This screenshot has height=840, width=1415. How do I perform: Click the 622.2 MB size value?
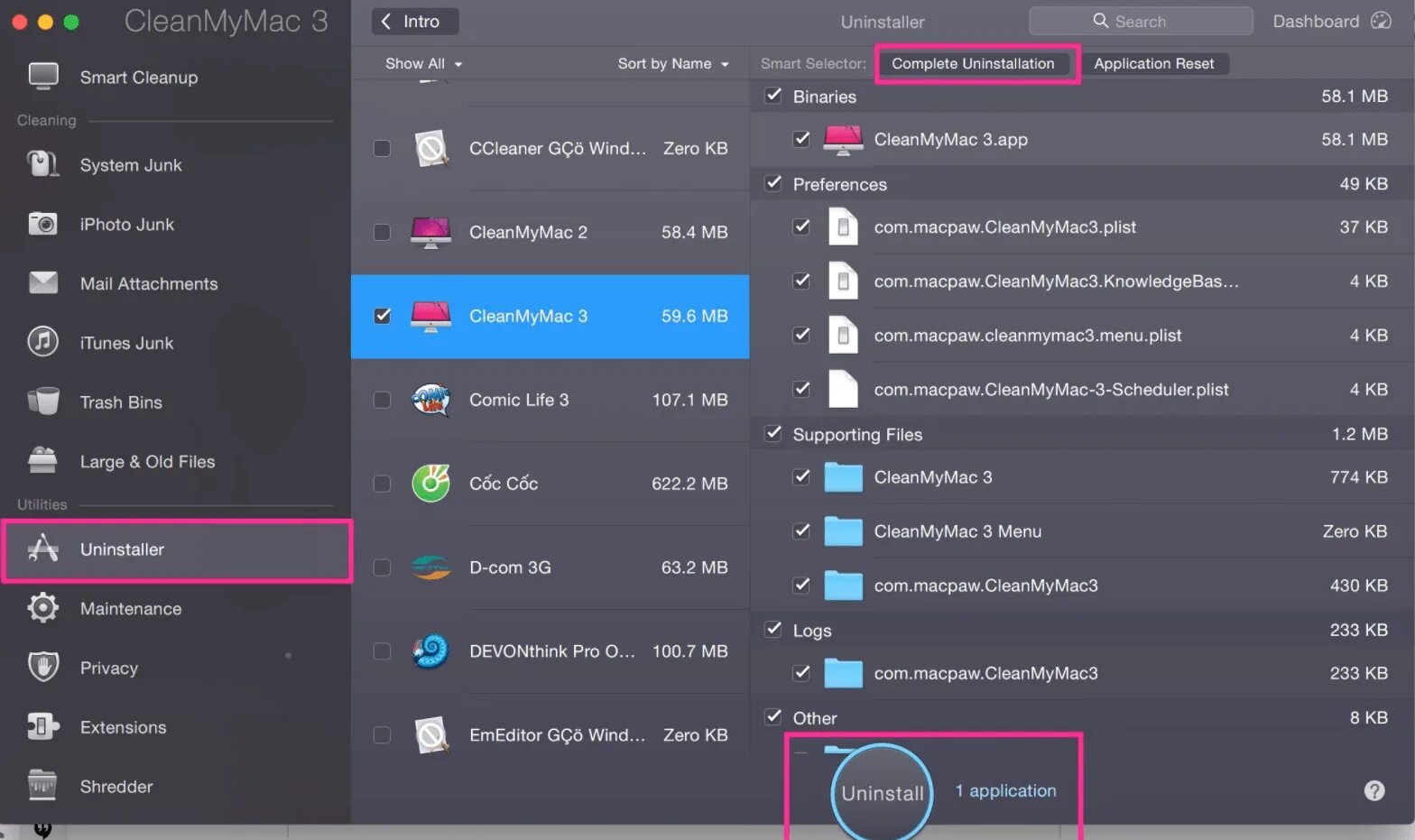689,484
